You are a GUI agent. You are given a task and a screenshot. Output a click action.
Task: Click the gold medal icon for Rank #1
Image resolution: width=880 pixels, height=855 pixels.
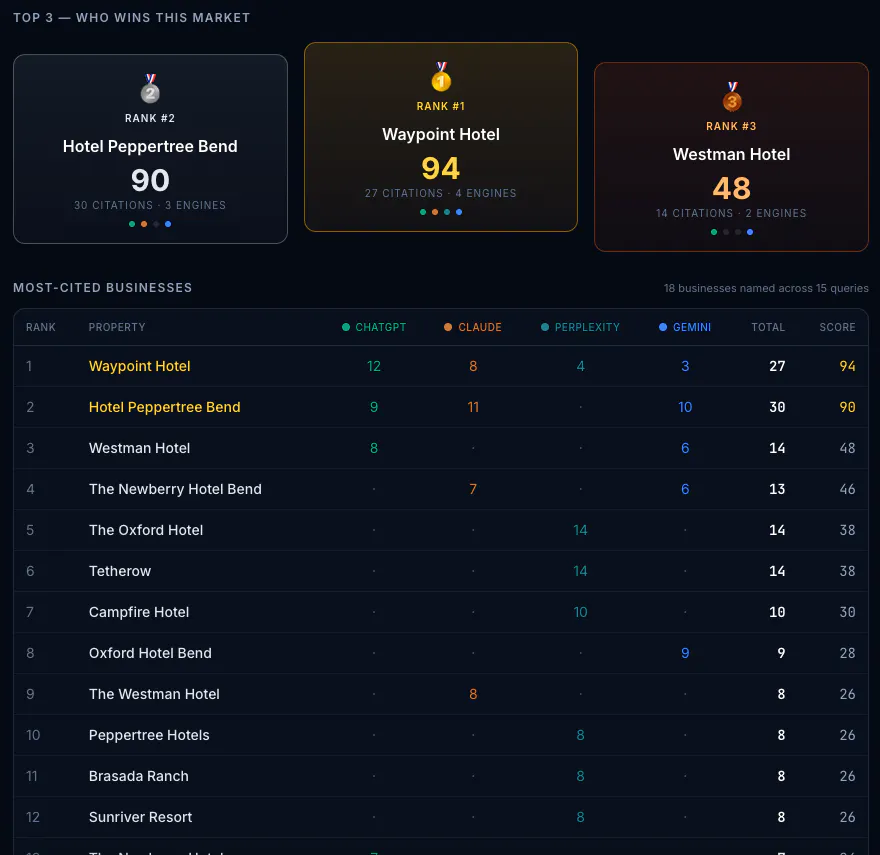coord(441,76)
